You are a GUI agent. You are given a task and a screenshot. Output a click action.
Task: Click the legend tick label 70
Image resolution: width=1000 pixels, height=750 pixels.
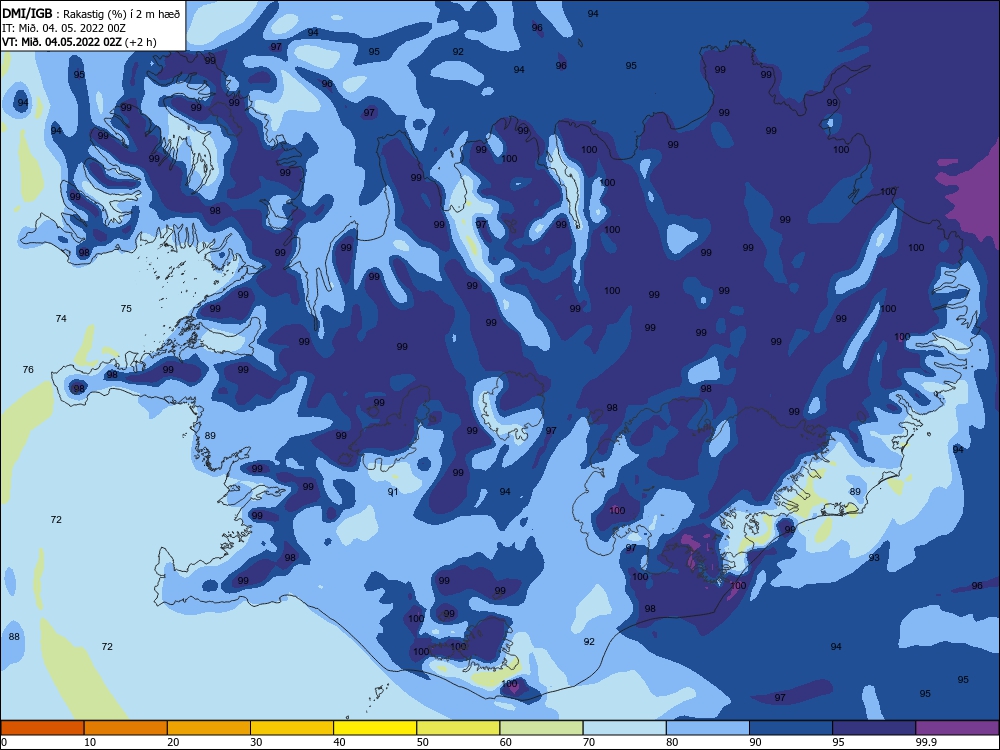point(589,742)
